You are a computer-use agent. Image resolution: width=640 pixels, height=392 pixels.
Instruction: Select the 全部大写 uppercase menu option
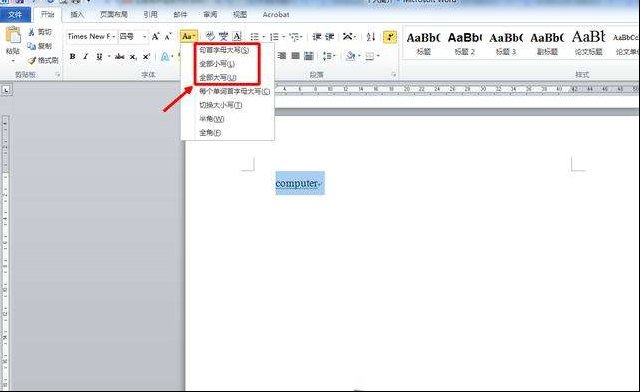coord(218,78)
